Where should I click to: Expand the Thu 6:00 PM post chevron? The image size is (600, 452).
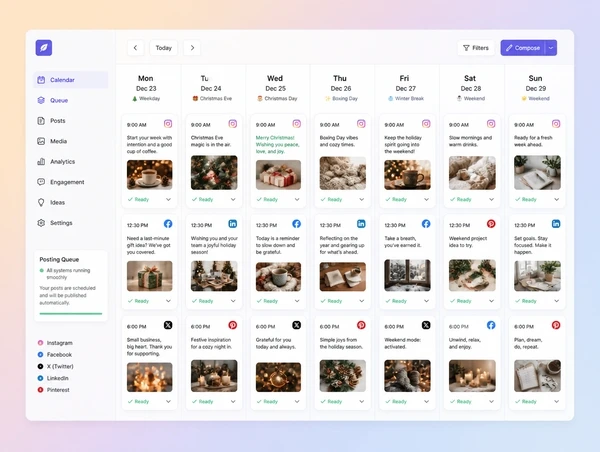362,401
